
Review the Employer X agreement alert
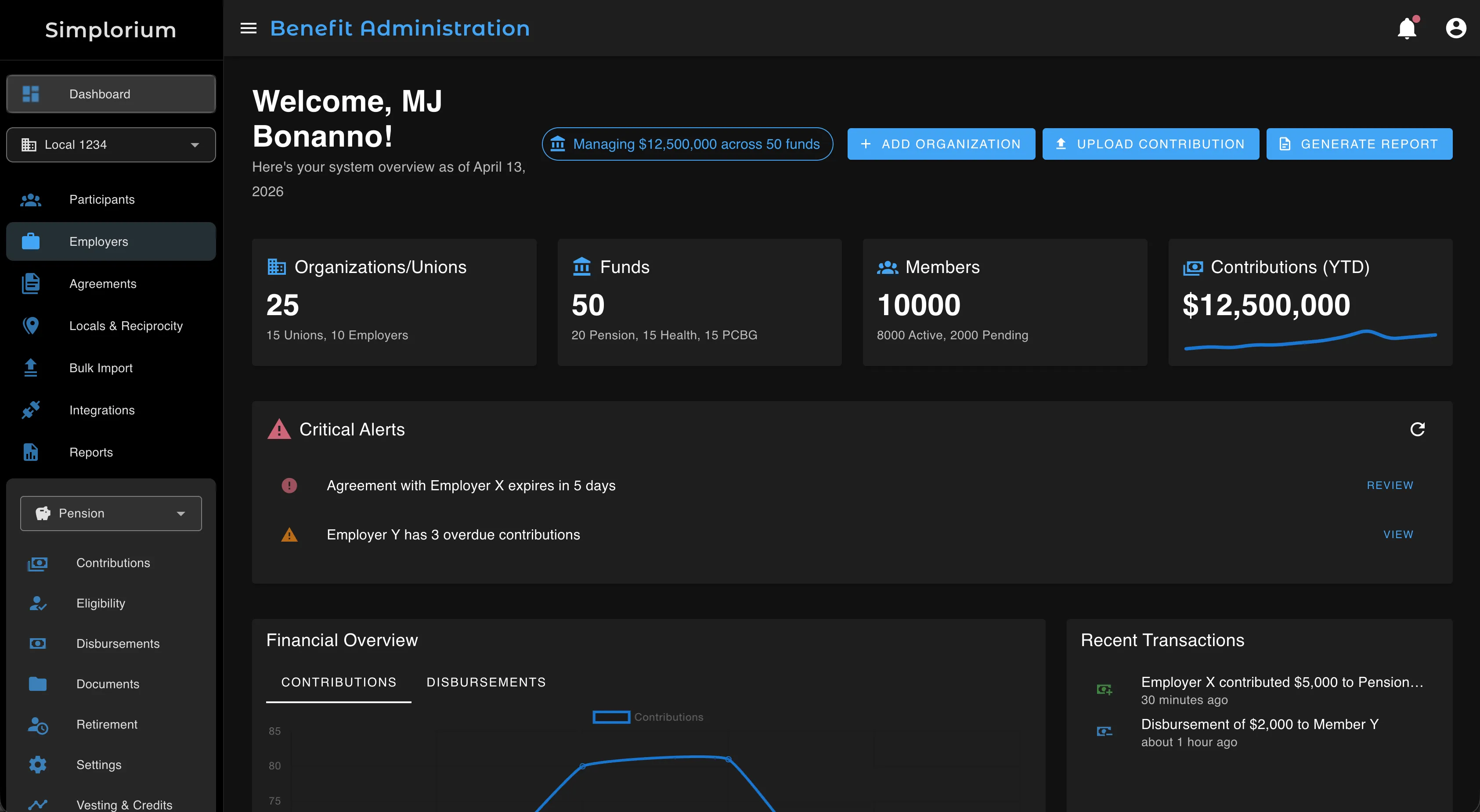pos(1390,485)
